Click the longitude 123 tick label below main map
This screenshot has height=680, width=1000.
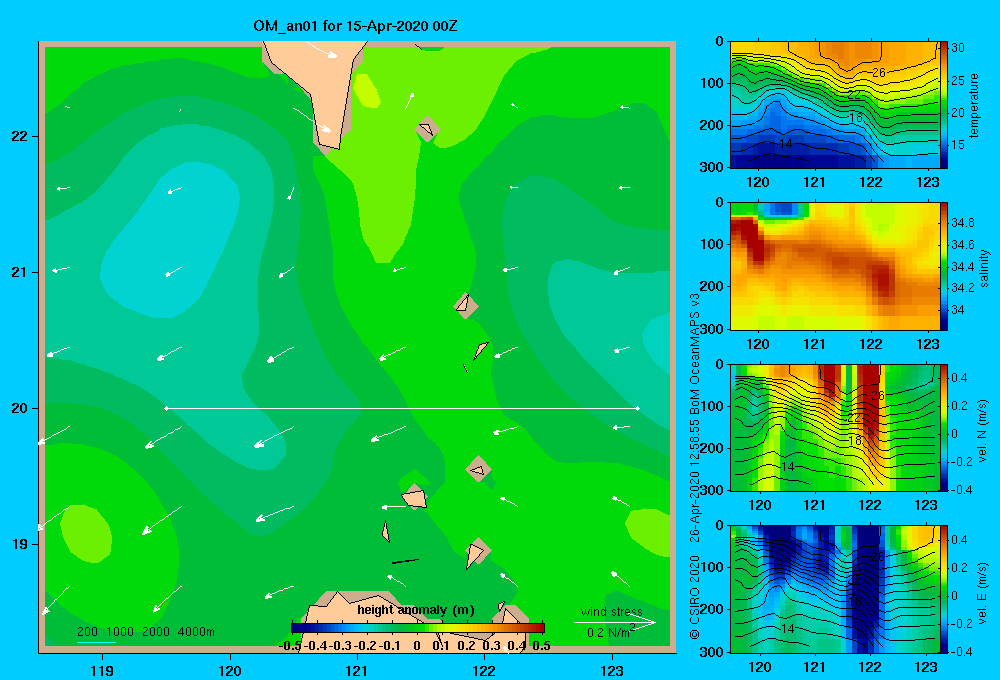[612, 670]
